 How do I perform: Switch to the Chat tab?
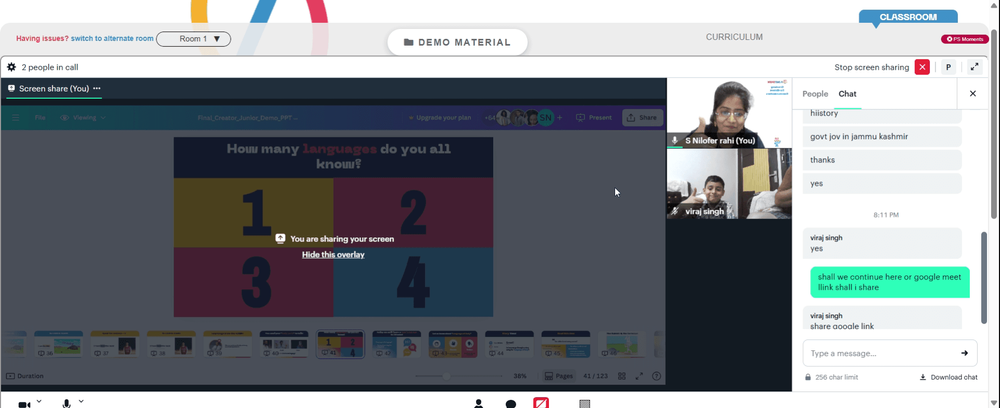tap(847, 94)
